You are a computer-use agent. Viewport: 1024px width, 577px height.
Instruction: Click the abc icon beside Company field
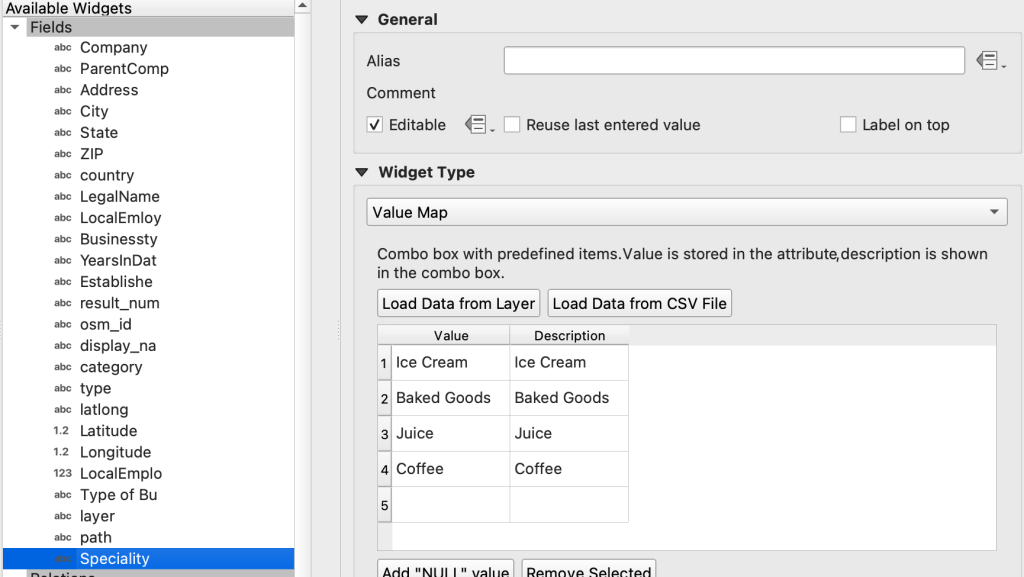(x=62, y=48)
